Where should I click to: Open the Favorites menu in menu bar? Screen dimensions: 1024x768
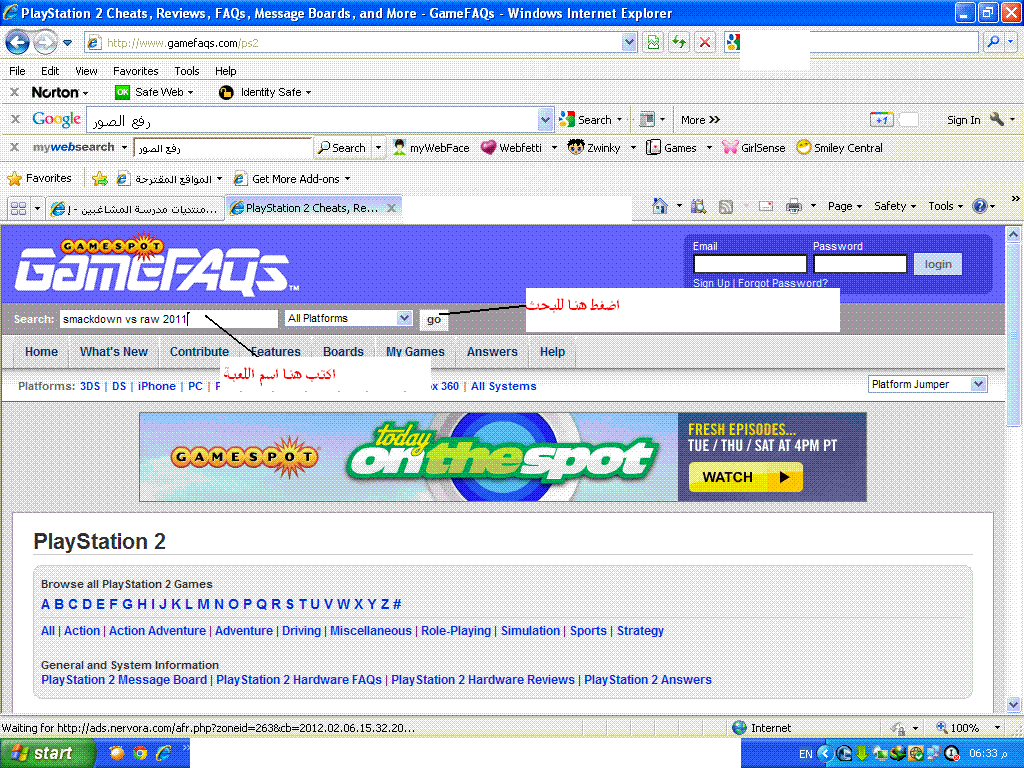tap(135, 71)
